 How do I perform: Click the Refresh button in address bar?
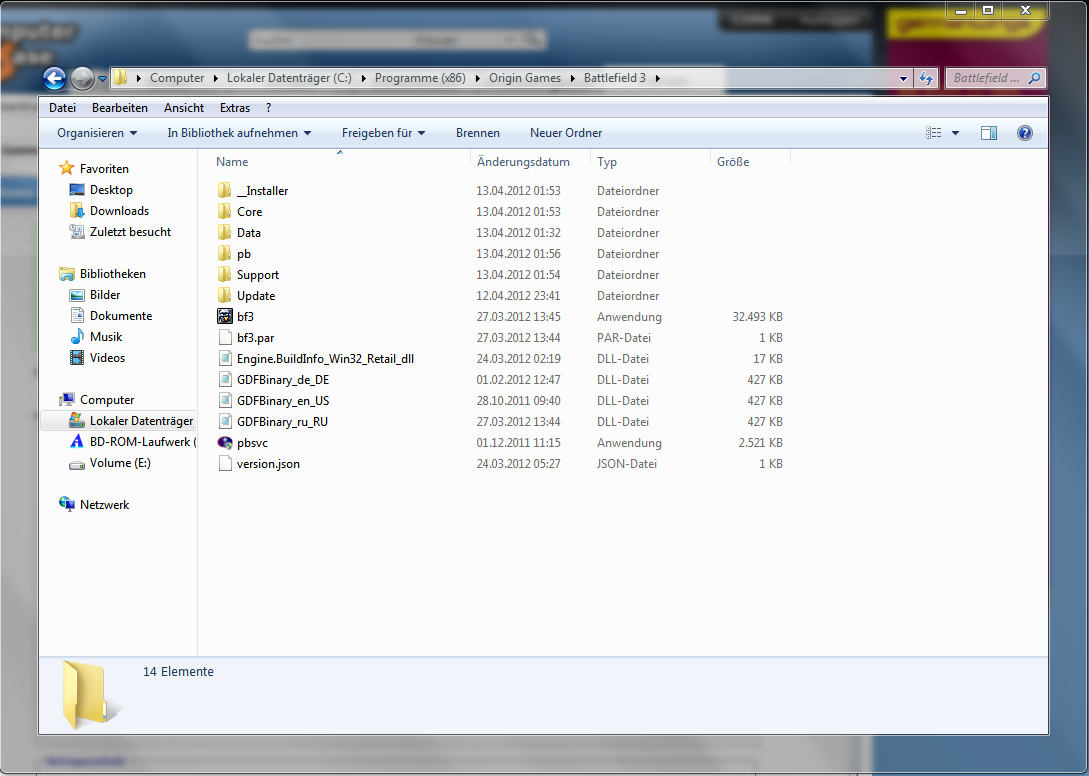pyautogui.click(x=926, y=78)
